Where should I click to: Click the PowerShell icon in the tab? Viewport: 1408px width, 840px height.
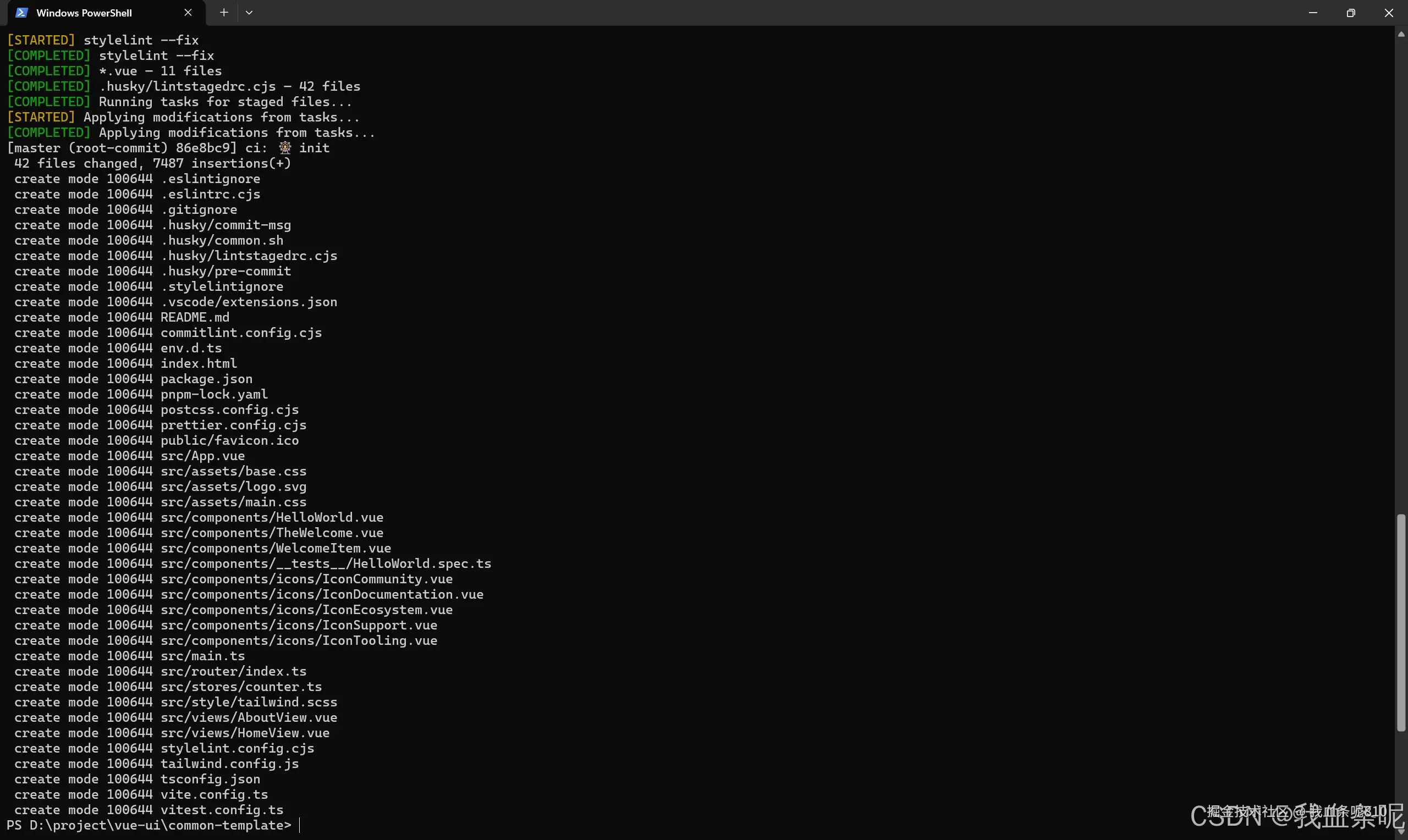[x=21, y=13]
